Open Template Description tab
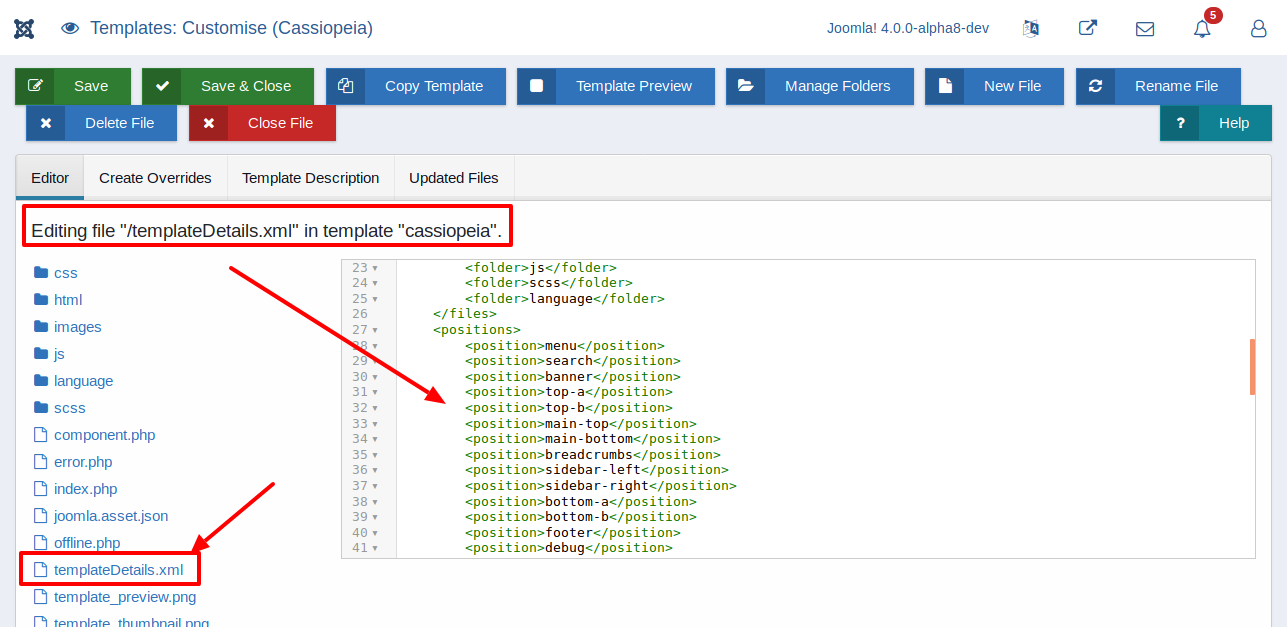1287x627 pixels. (311, 178)
